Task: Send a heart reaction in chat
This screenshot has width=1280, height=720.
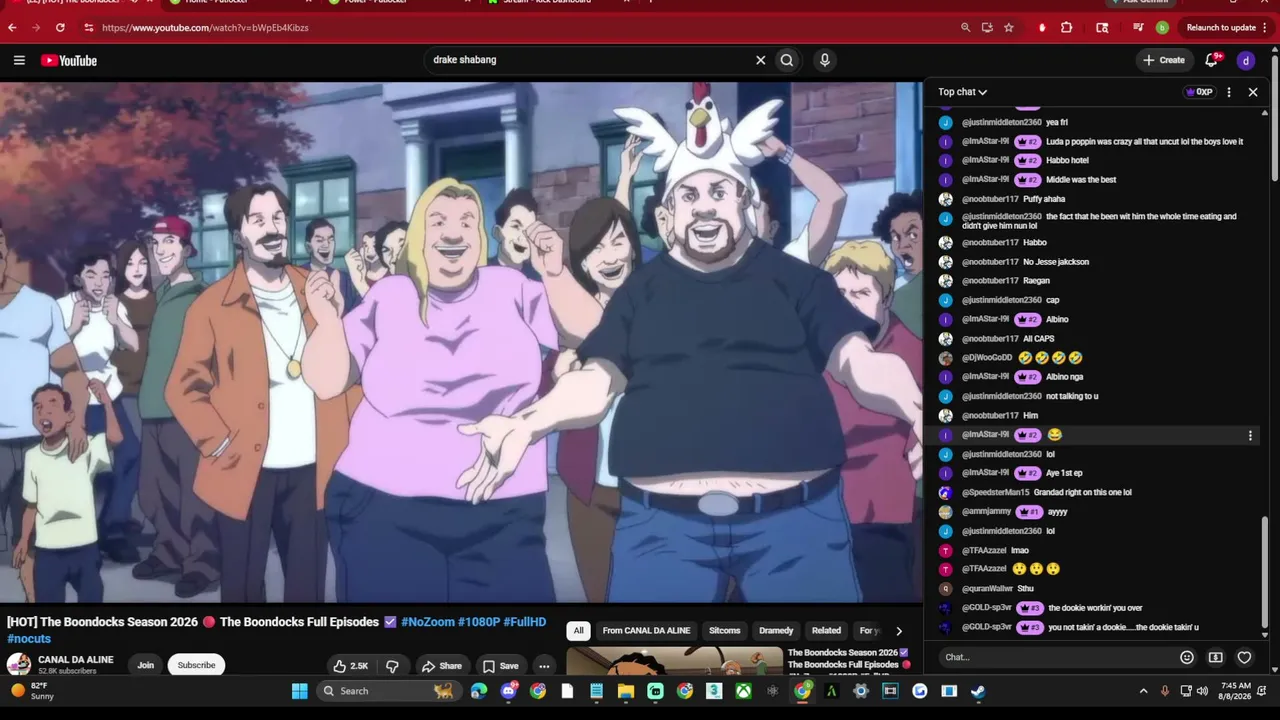Action: point(1244,657)
